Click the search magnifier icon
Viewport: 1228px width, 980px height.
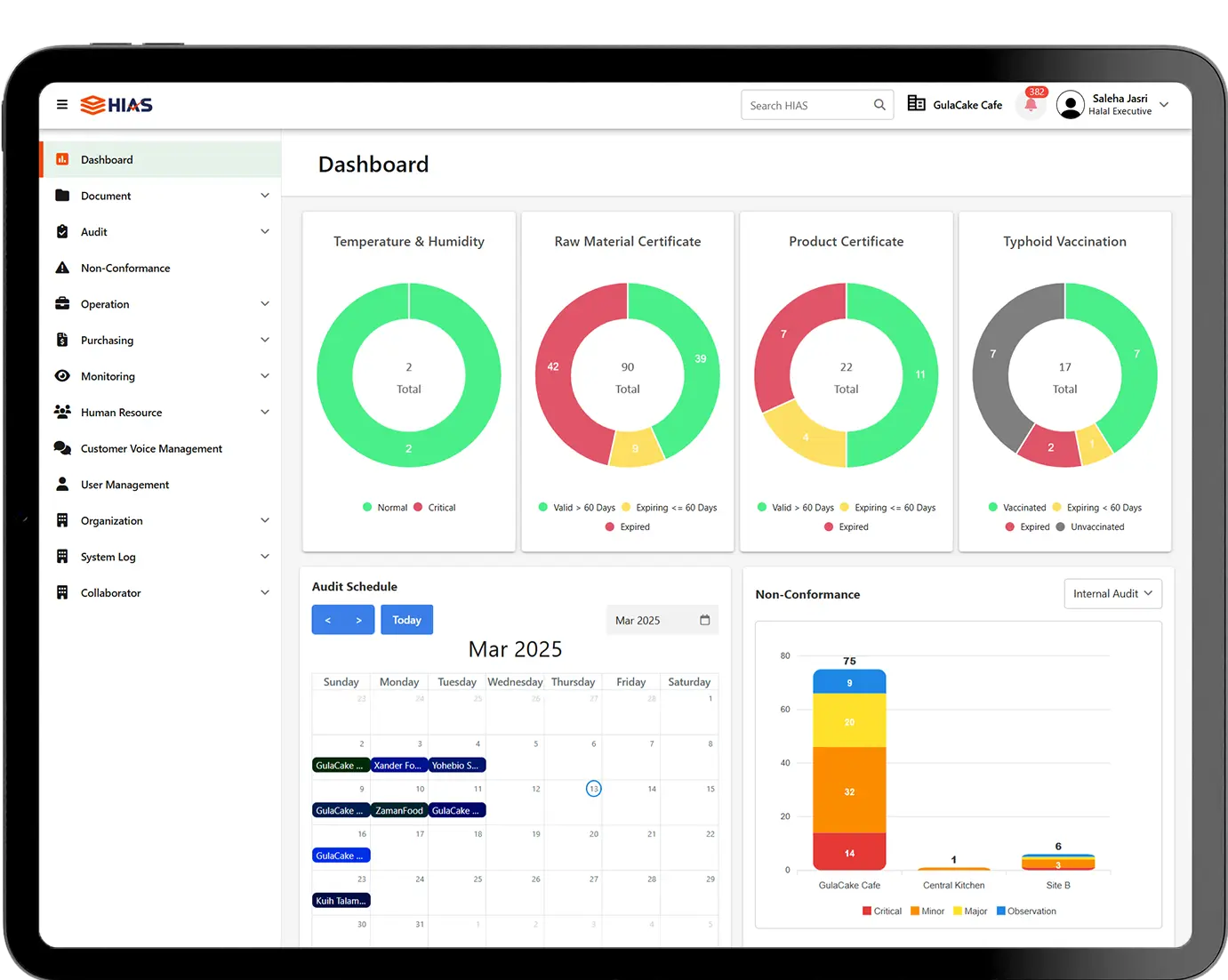(x=879, y=105)
